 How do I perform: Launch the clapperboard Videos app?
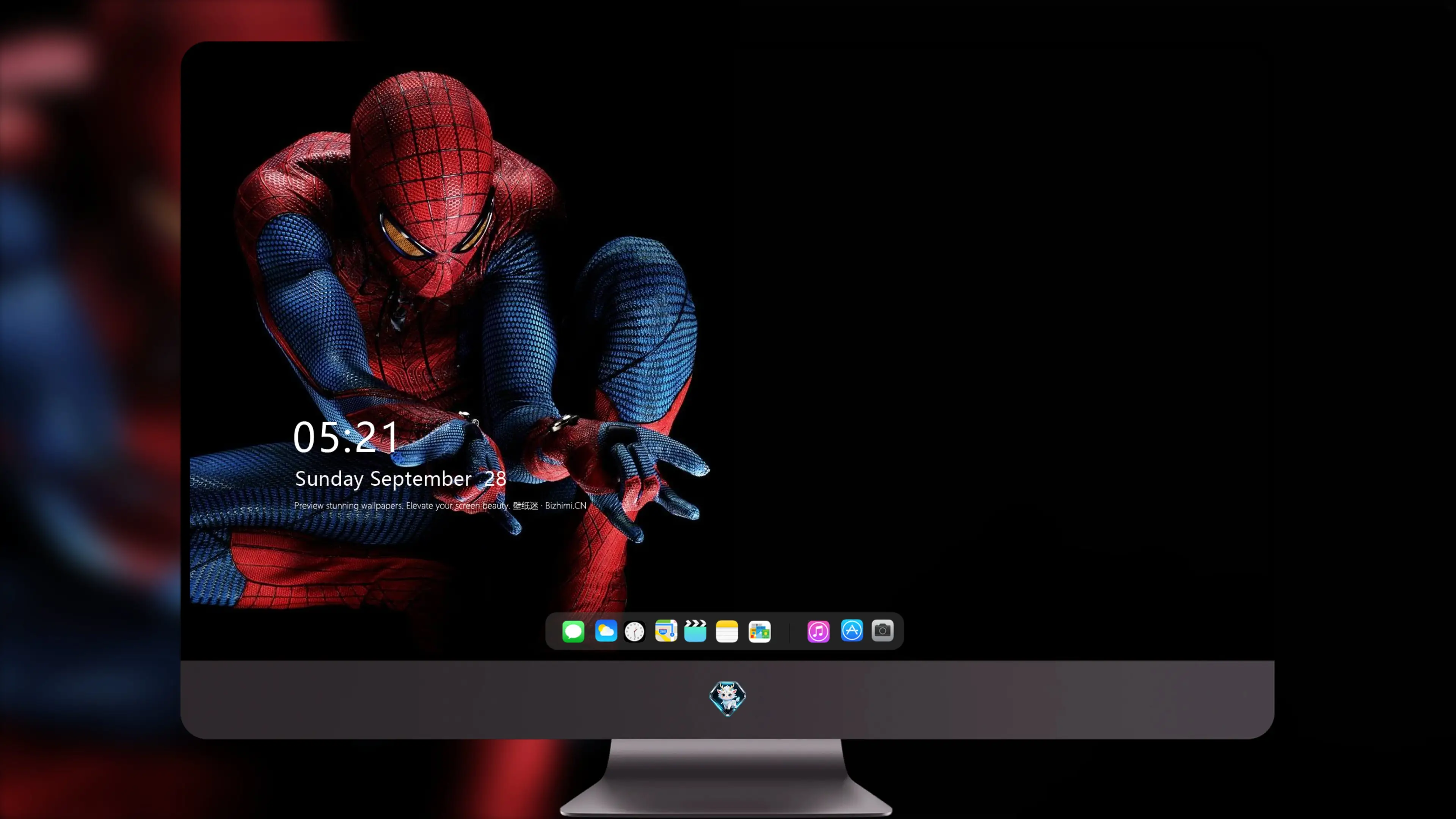coord(695,631)
